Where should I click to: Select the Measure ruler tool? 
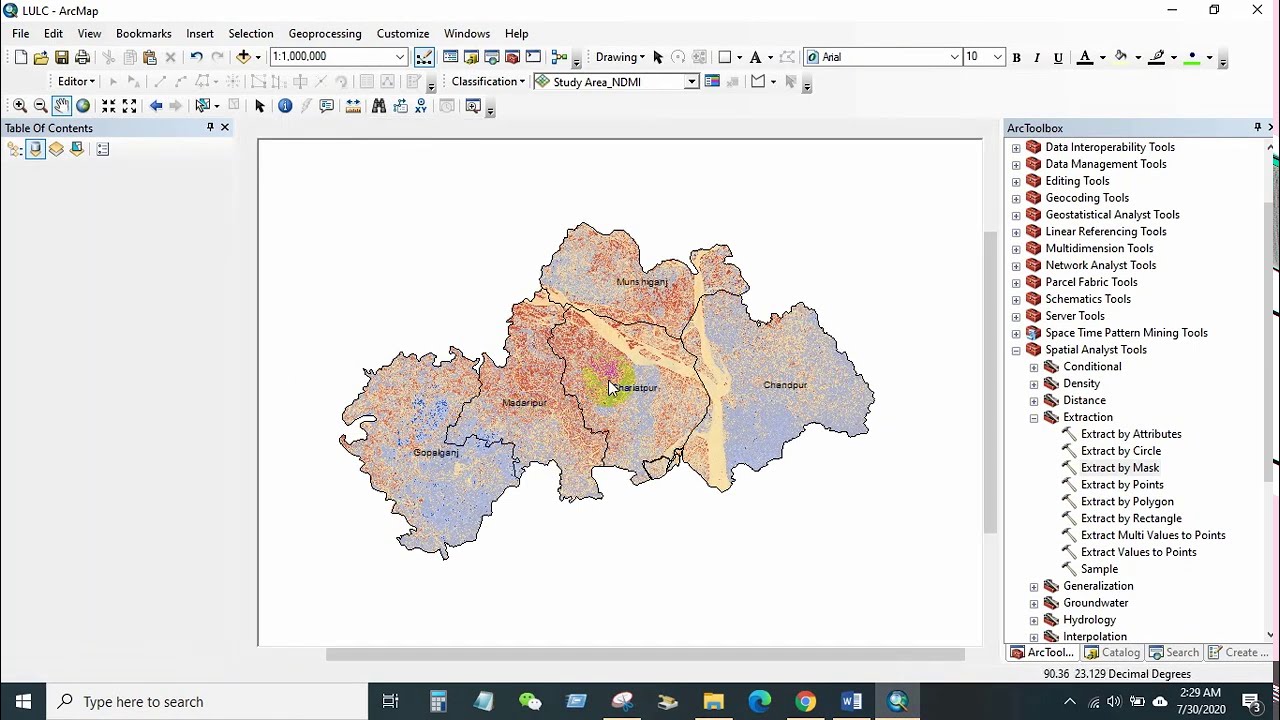(353, 105)
